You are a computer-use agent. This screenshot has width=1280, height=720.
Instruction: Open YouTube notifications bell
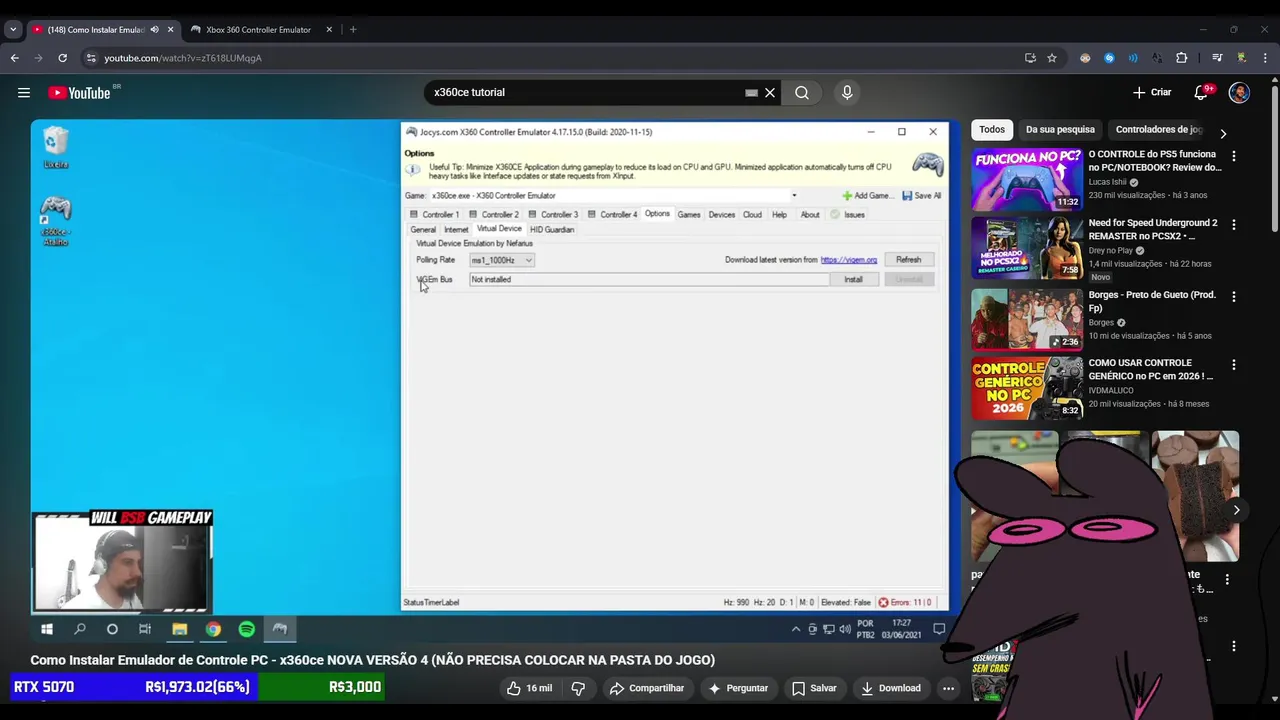point(1201,93)
